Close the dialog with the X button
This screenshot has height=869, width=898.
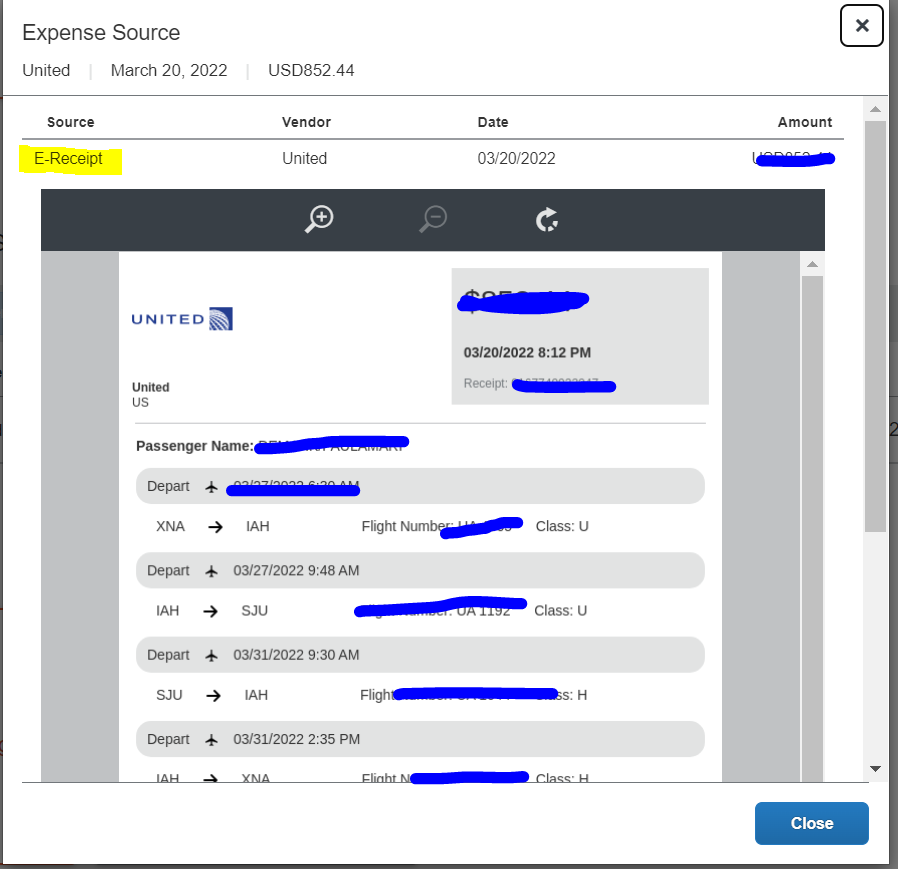point(861,26)
